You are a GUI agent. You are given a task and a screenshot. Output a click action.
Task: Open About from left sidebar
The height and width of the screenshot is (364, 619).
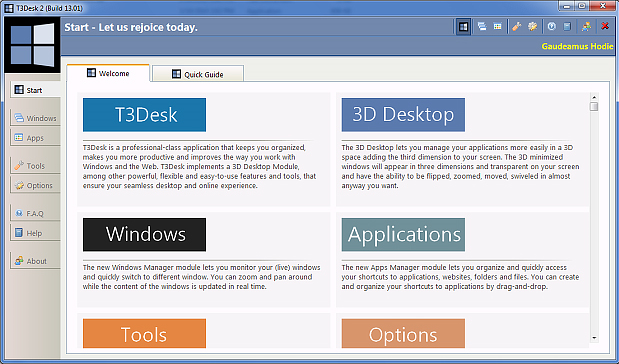(35, 261)
